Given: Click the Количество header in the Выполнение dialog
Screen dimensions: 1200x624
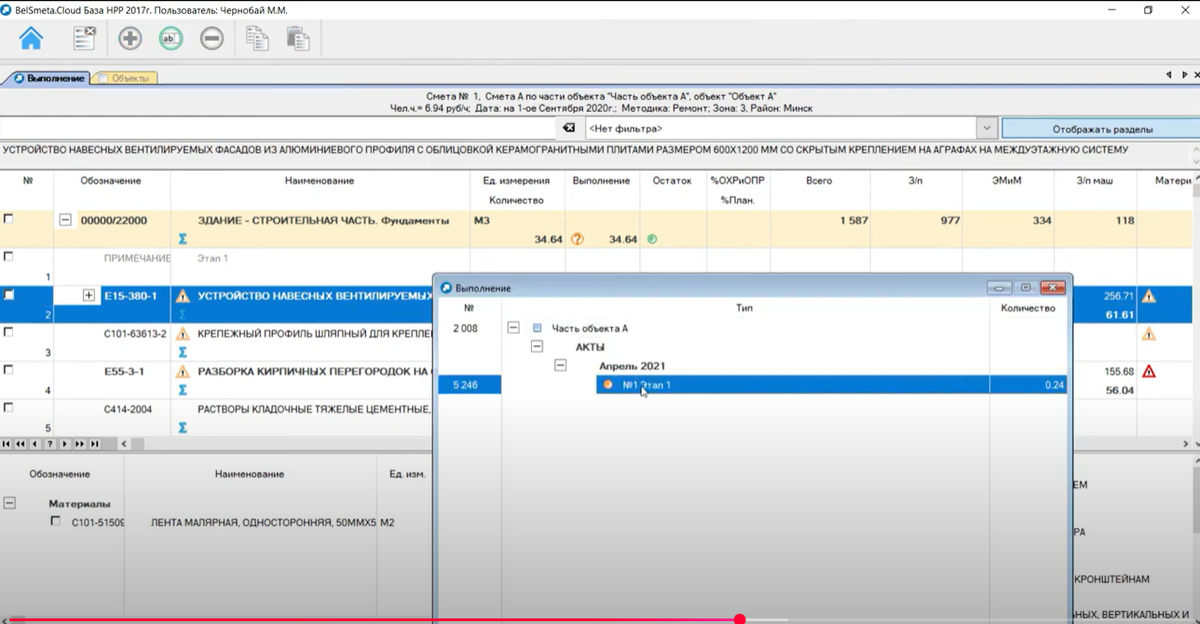Looking at the screenshot, I should [1028, 308].
